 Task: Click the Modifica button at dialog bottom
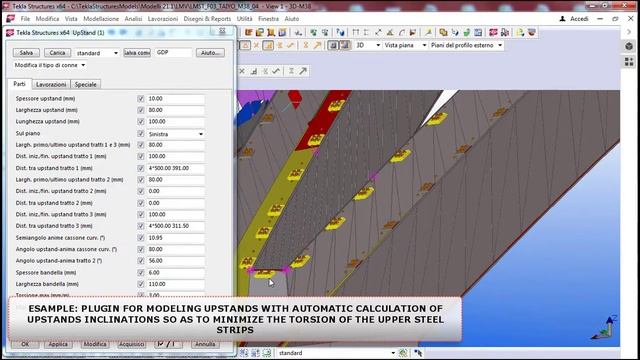(x=95, y=344)
